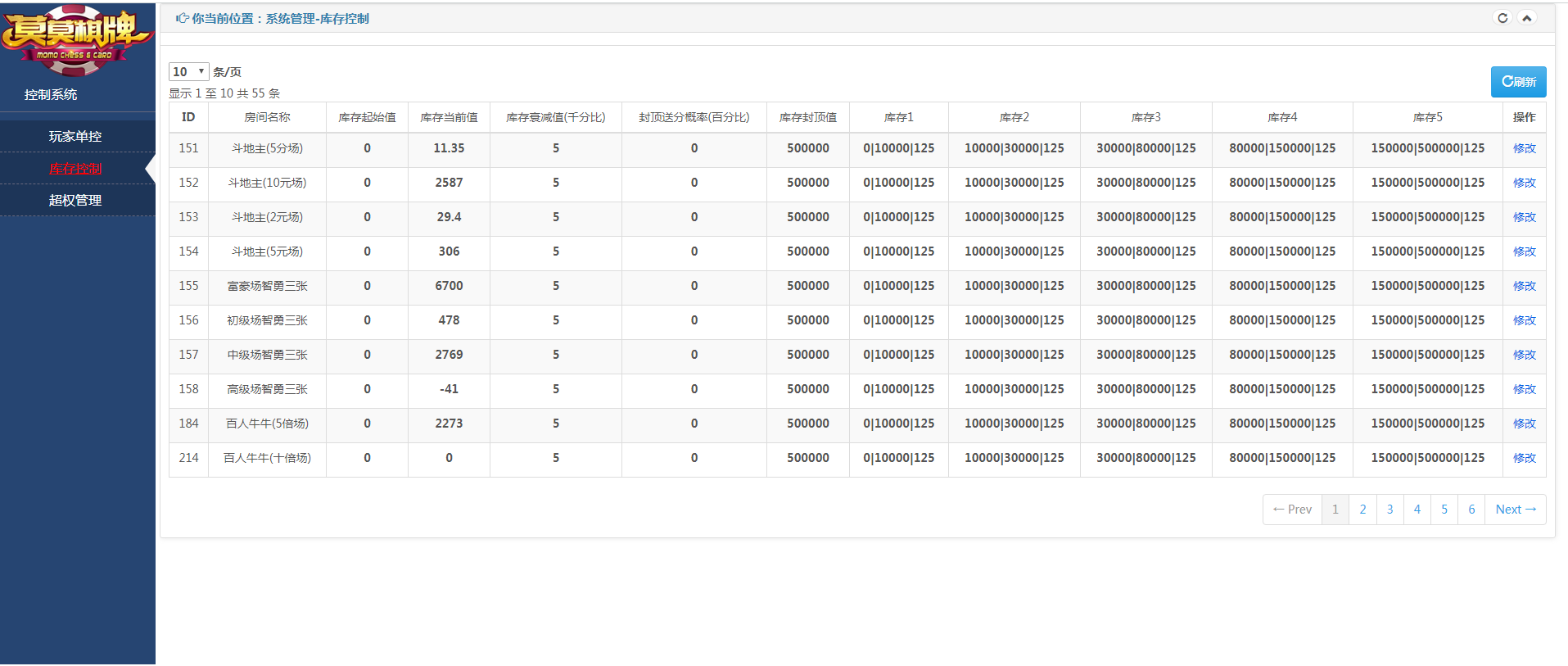1568x666 pixels.
Task: Click 修改 for room ID 158
Action: point(1524,389)
